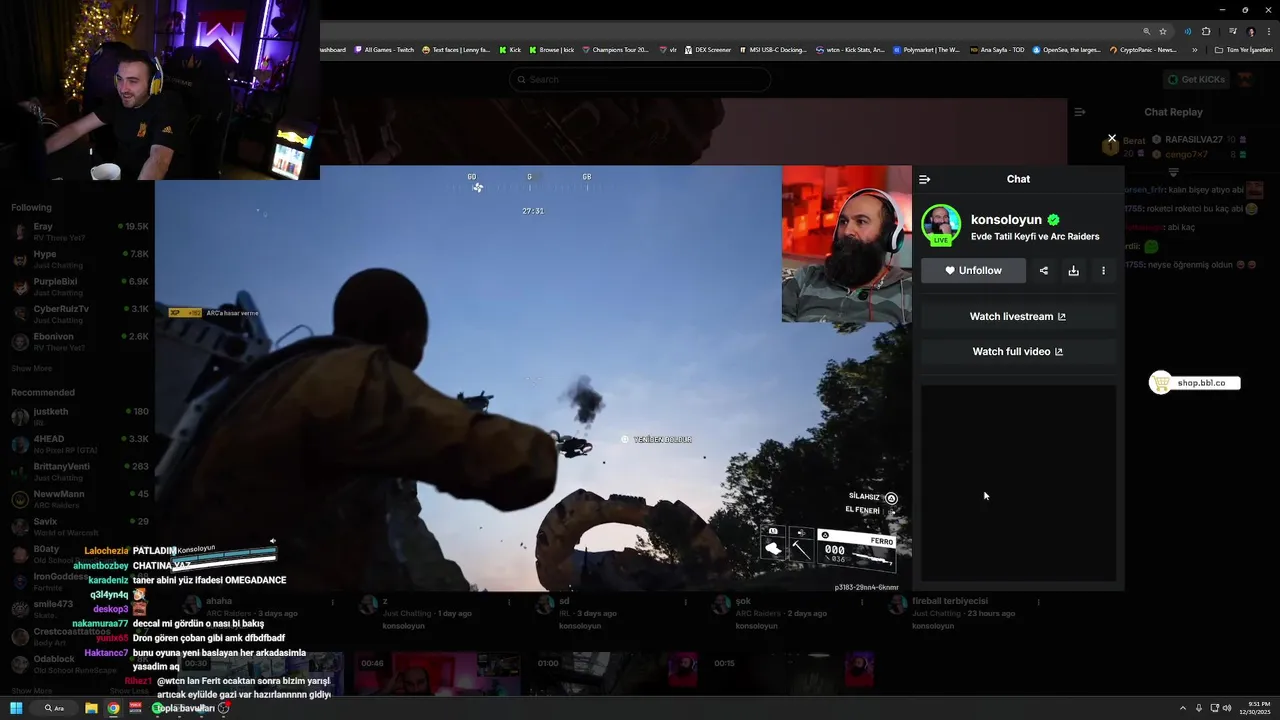Open Polymarket bookmark
The width and height of the screenshot is (1280, 720).
(927, 49)
